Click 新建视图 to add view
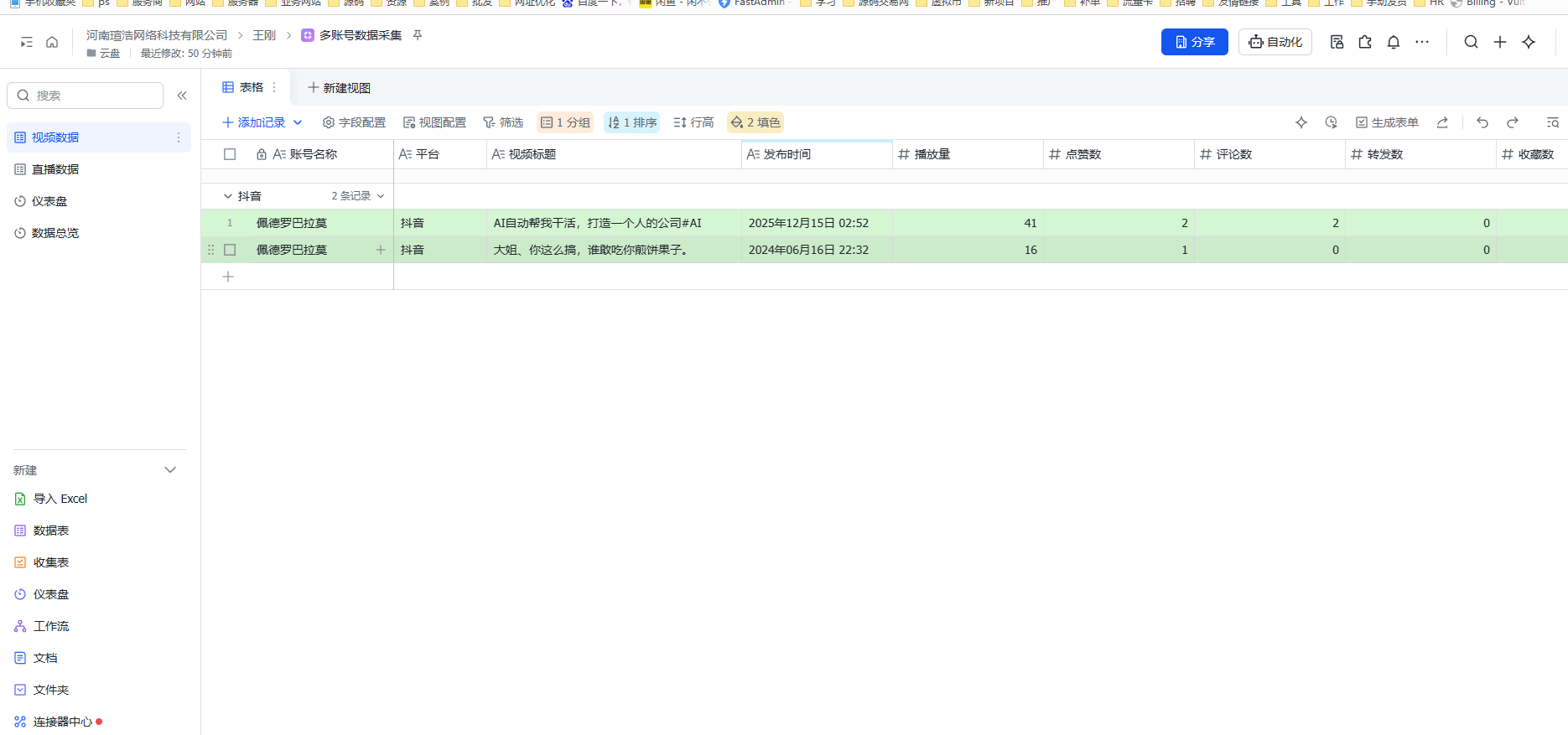 point(339,87)
